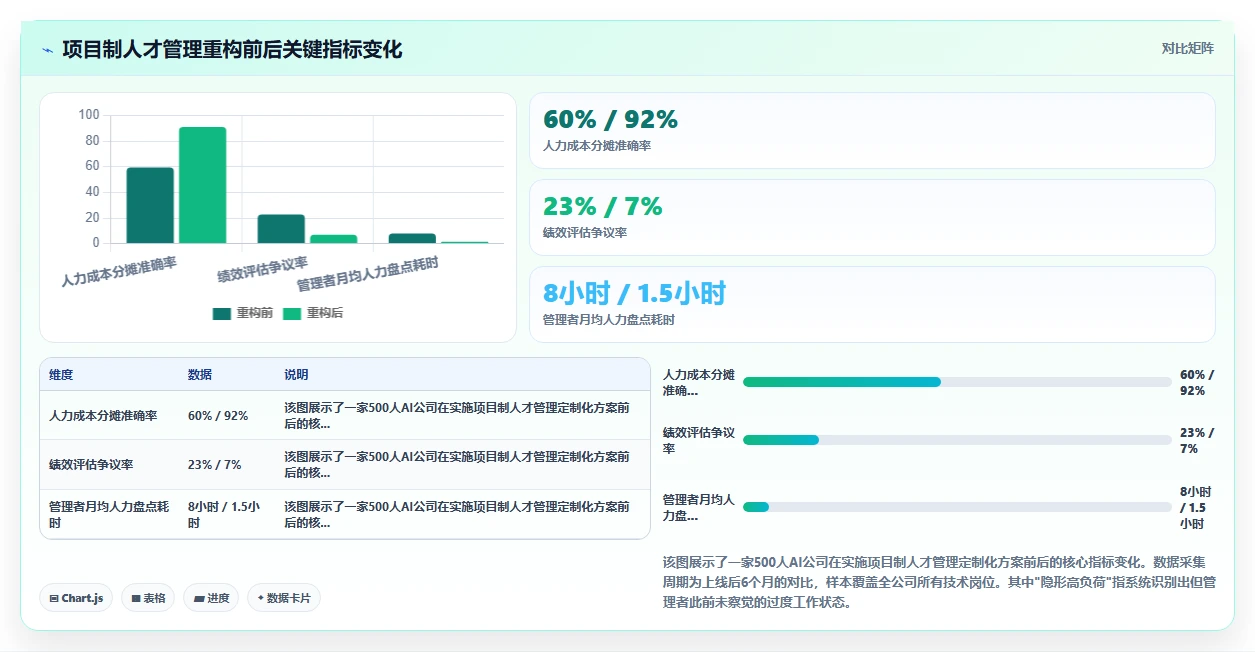
Task: Click table cell 人力成本分摊准确率
Action: [x=103, y=415]
